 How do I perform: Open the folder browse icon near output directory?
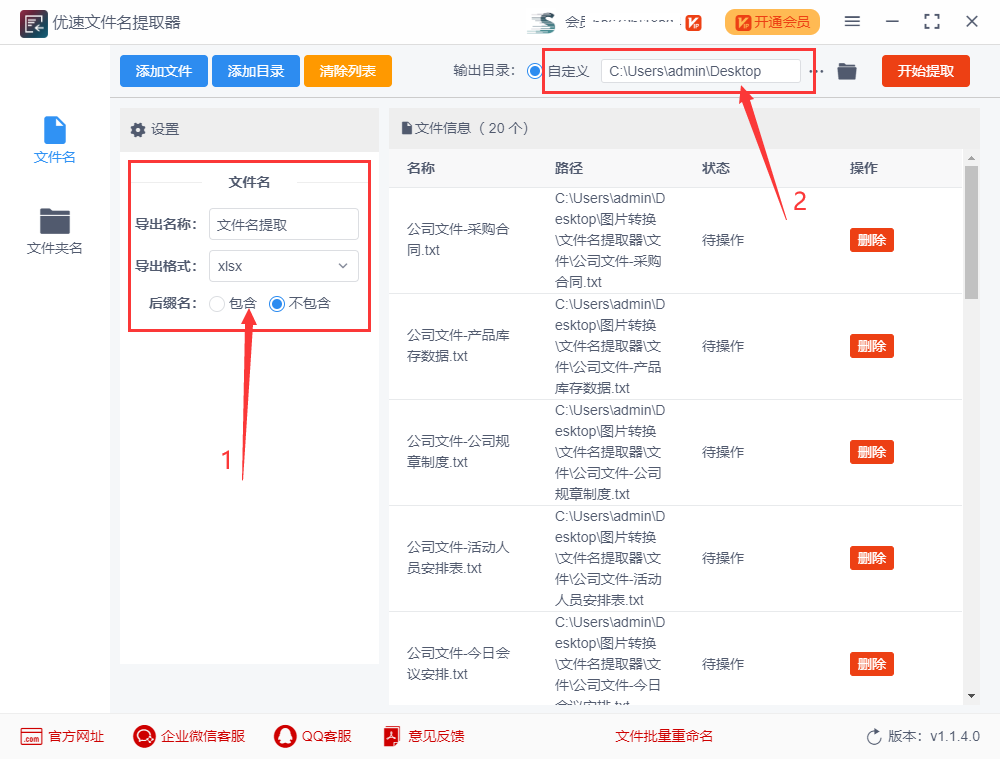[847, 71]
